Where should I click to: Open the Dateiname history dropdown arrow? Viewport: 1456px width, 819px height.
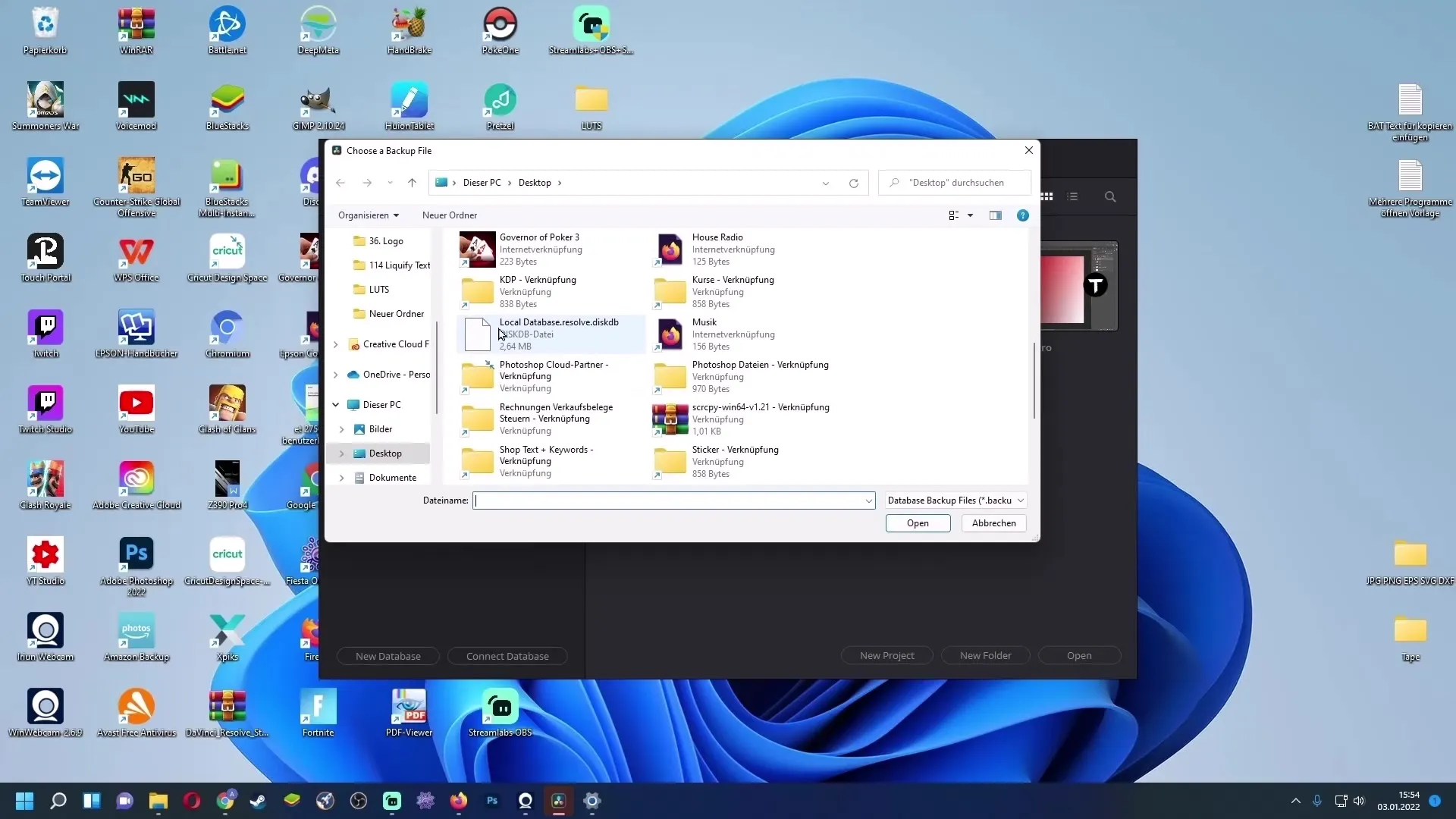(x=868, y=500)
